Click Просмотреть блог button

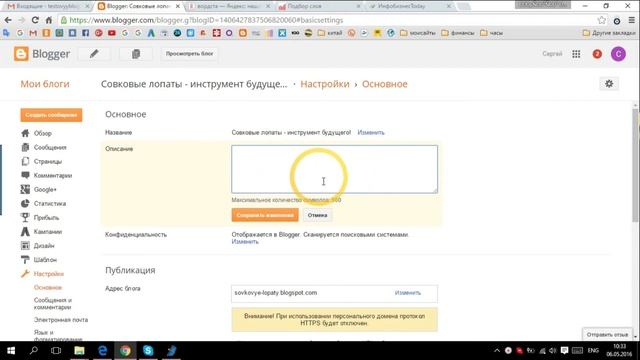click(189, 54)
